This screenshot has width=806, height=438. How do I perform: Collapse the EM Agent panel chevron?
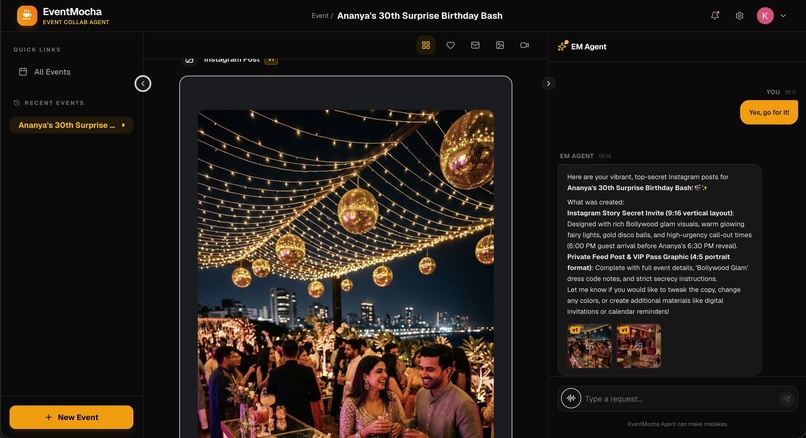tap(548, 83)
